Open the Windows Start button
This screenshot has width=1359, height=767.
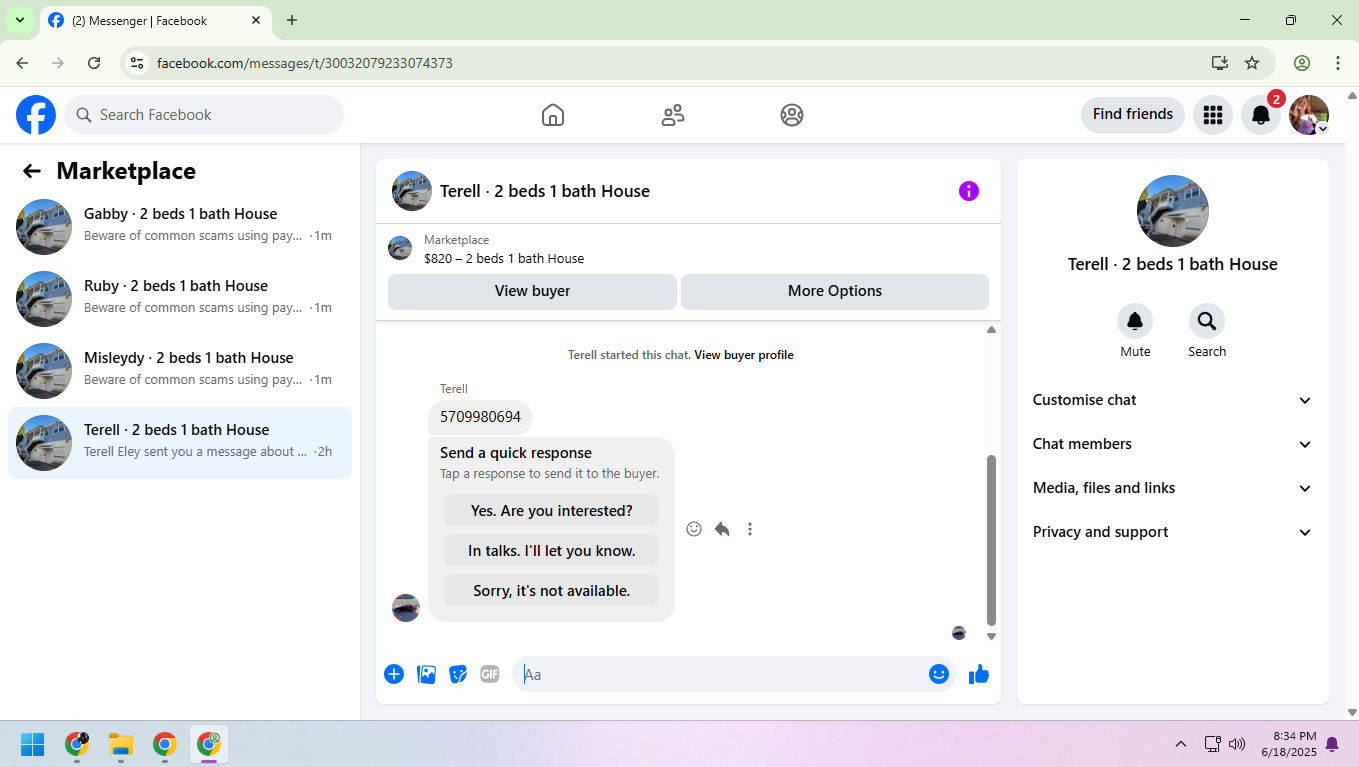pos(33,744)
